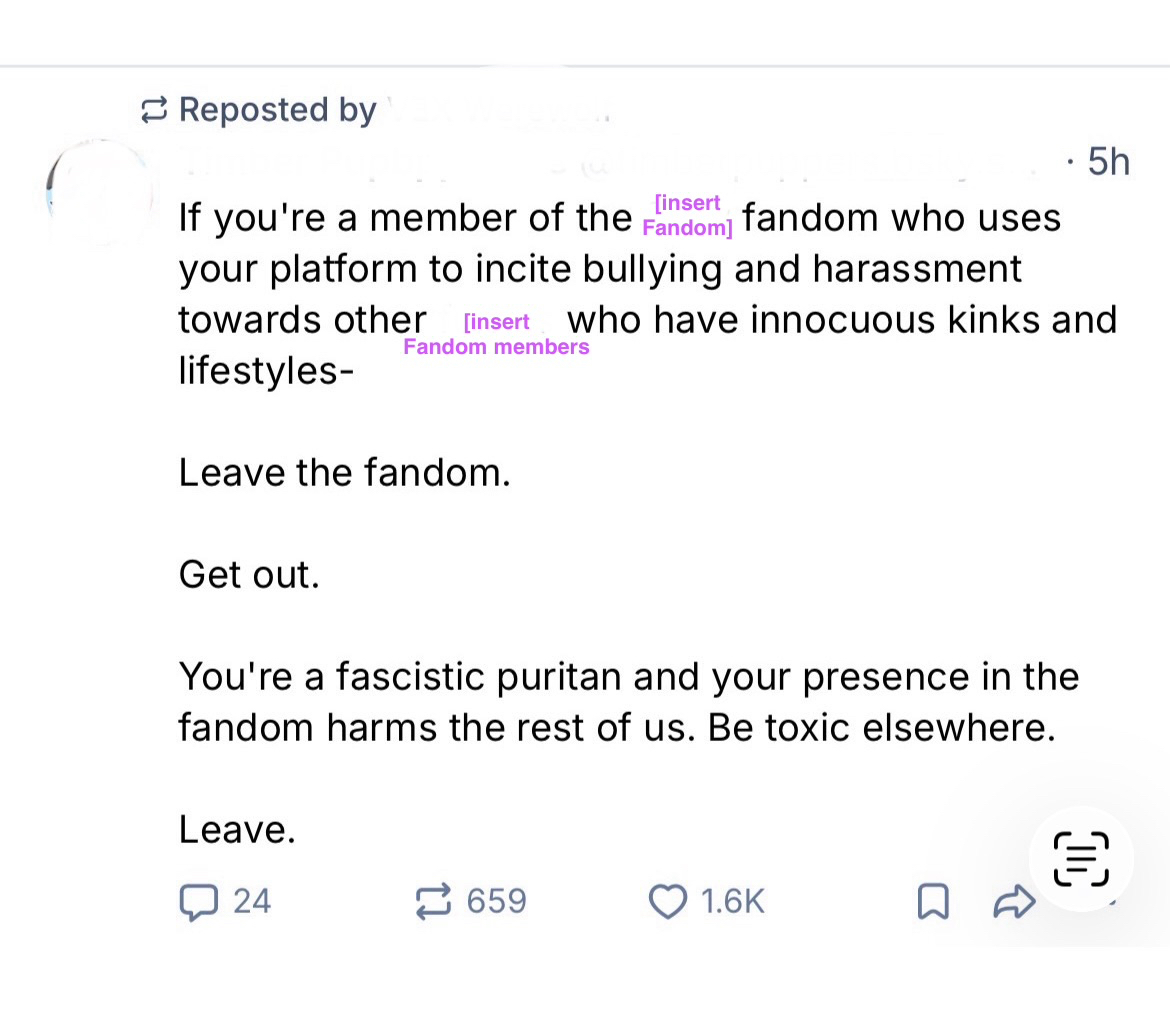Click the "Reposted by" label
The image size is (1170, 1023).
pyautogui.click(x=277, y=110)
